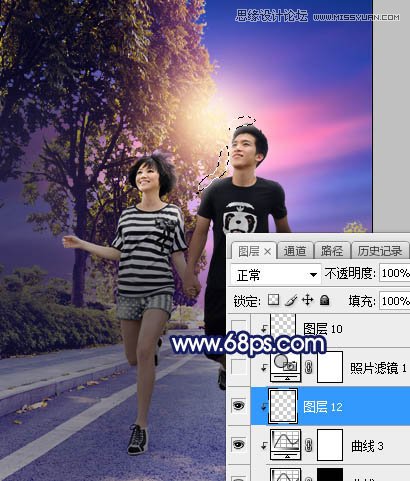Toggle lock position move icon
Screen dimensions: 410x481
pyautogui.click(x=307, y=300)
